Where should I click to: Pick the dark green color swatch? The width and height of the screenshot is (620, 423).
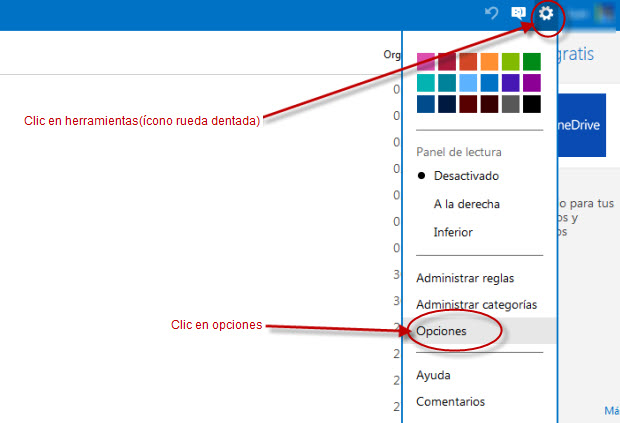[531, 61]
